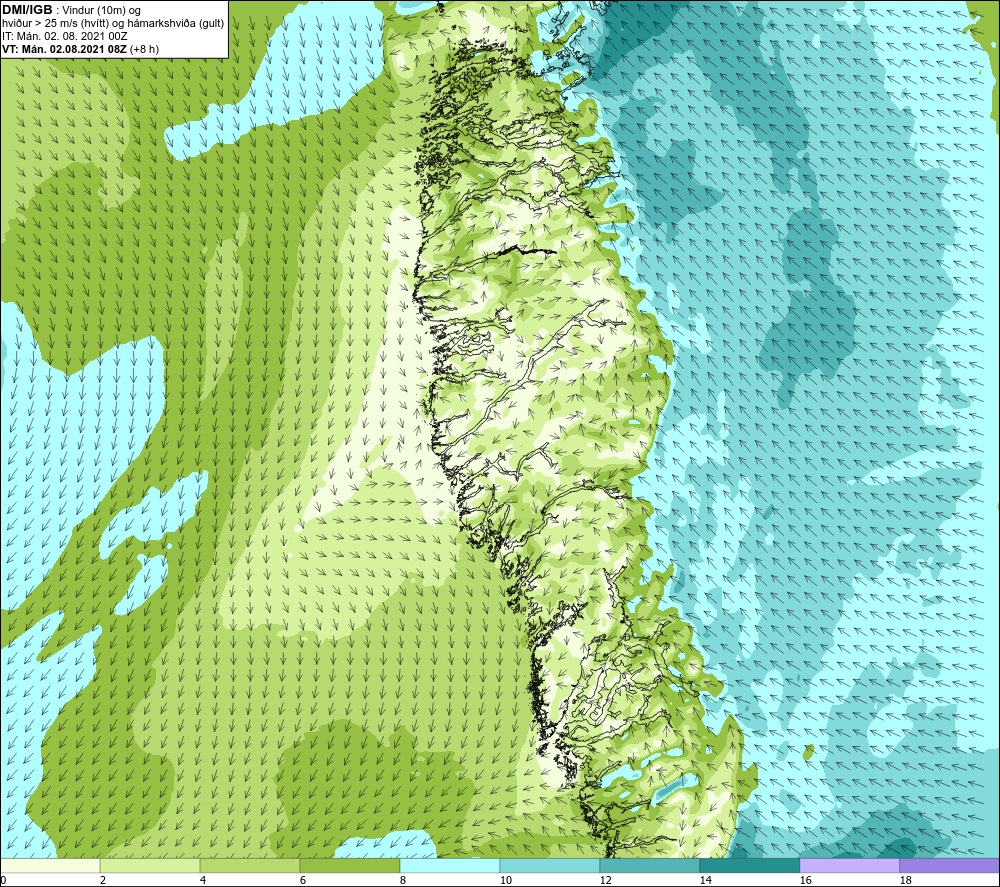Click the "DMI/IGB" title in the legend box

[27, 10]
